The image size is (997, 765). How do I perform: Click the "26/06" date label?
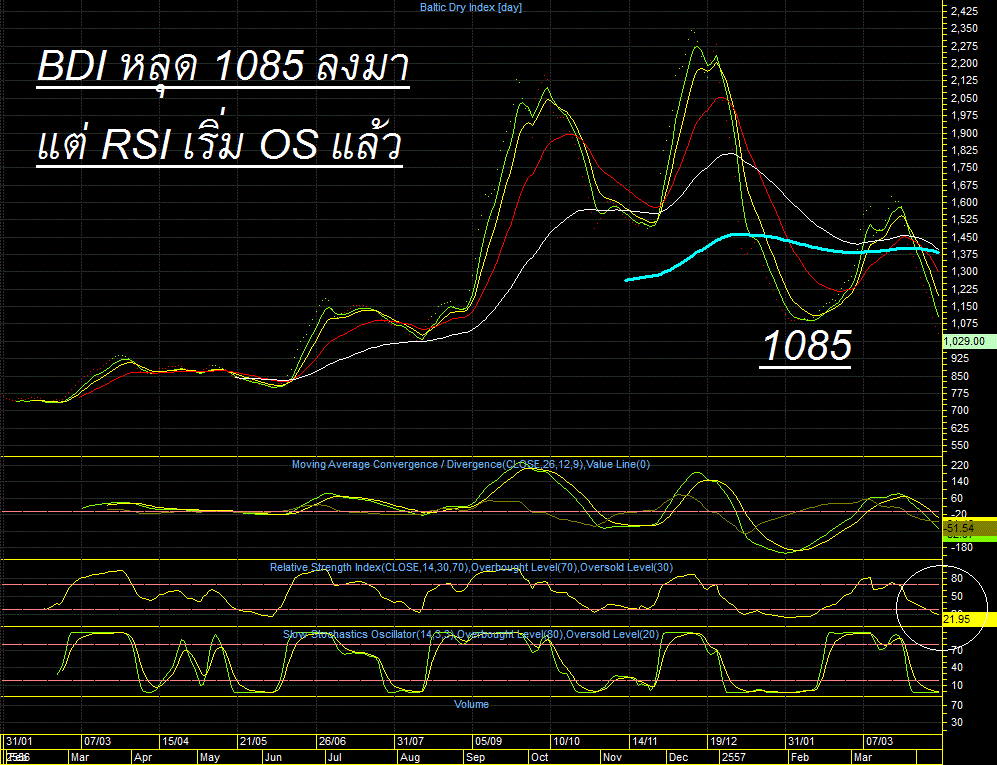coord(333,741)
